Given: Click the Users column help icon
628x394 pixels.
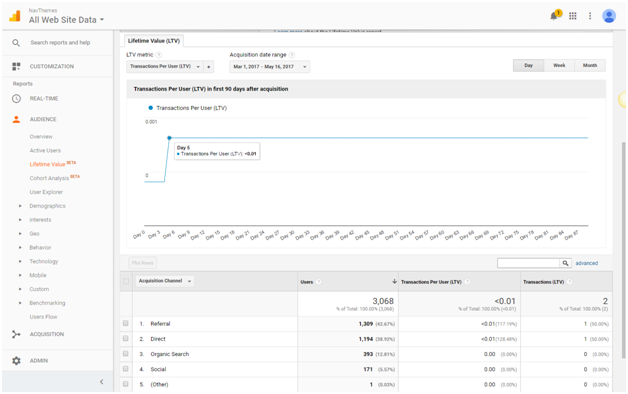Looking at the screenshot, I should tap(318, 282).
